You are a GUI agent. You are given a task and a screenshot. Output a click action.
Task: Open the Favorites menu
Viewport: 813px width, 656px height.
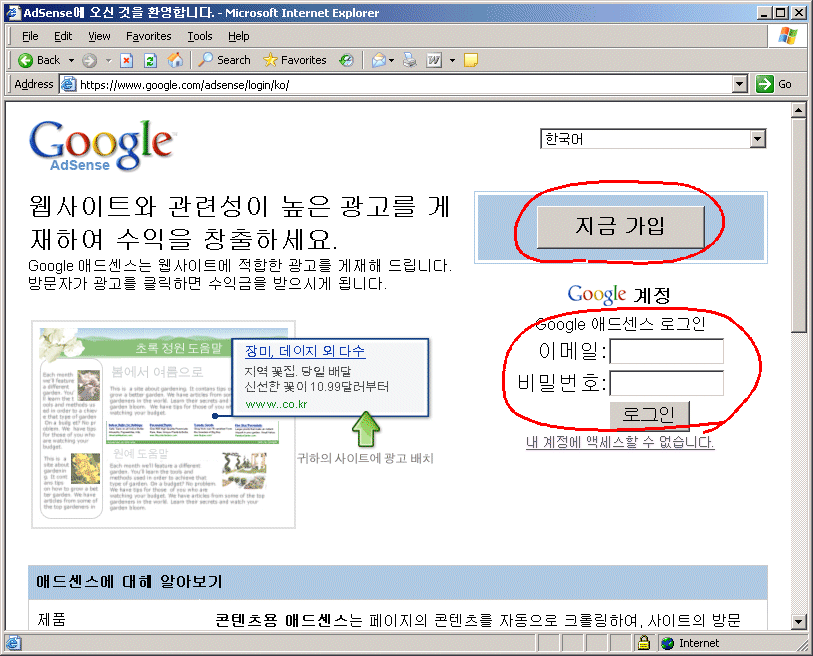click(x=148, y=36)
